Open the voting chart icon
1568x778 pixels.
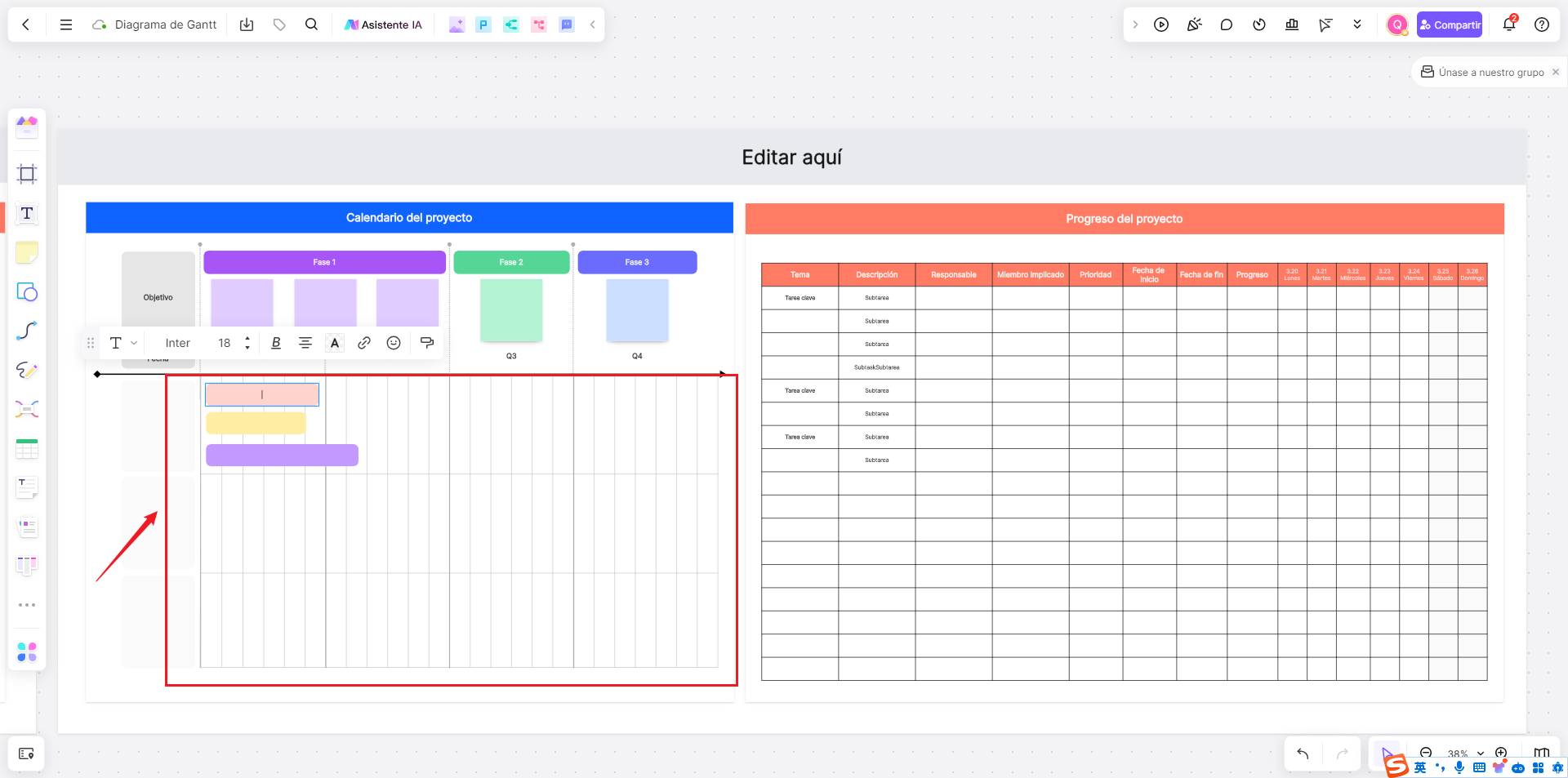coord(1292,24)
